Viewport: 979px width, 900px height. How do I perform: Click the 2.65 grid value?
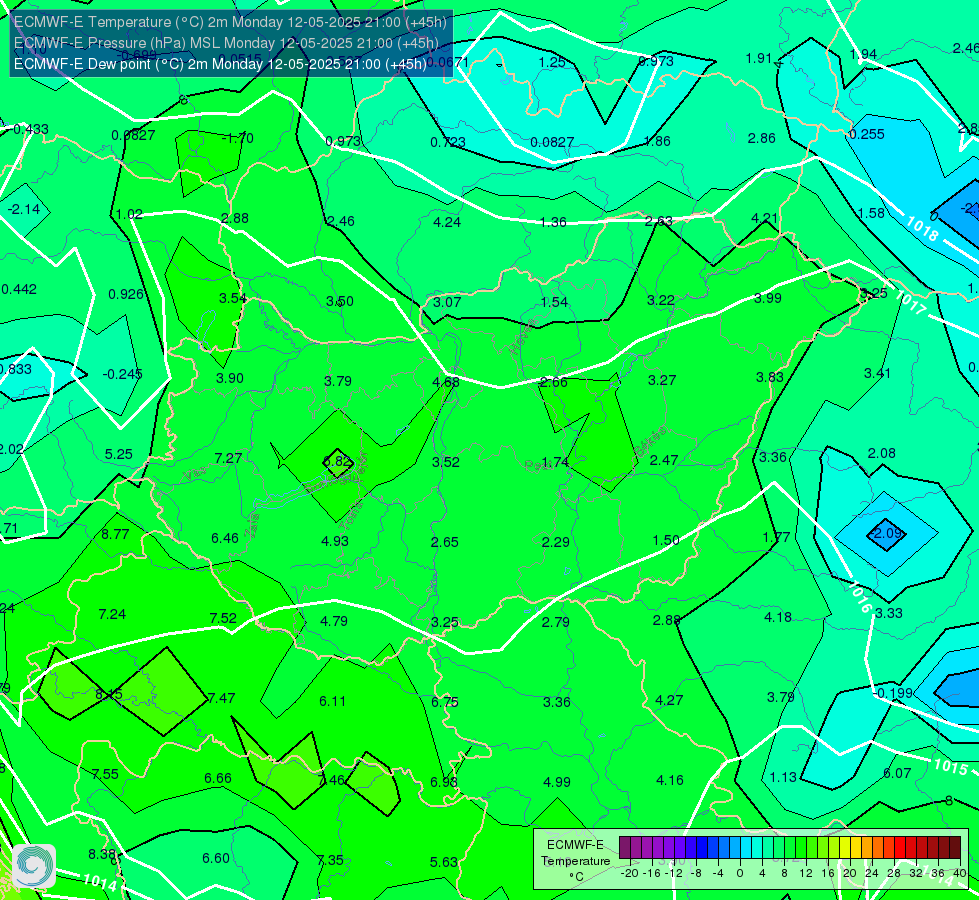445,541
